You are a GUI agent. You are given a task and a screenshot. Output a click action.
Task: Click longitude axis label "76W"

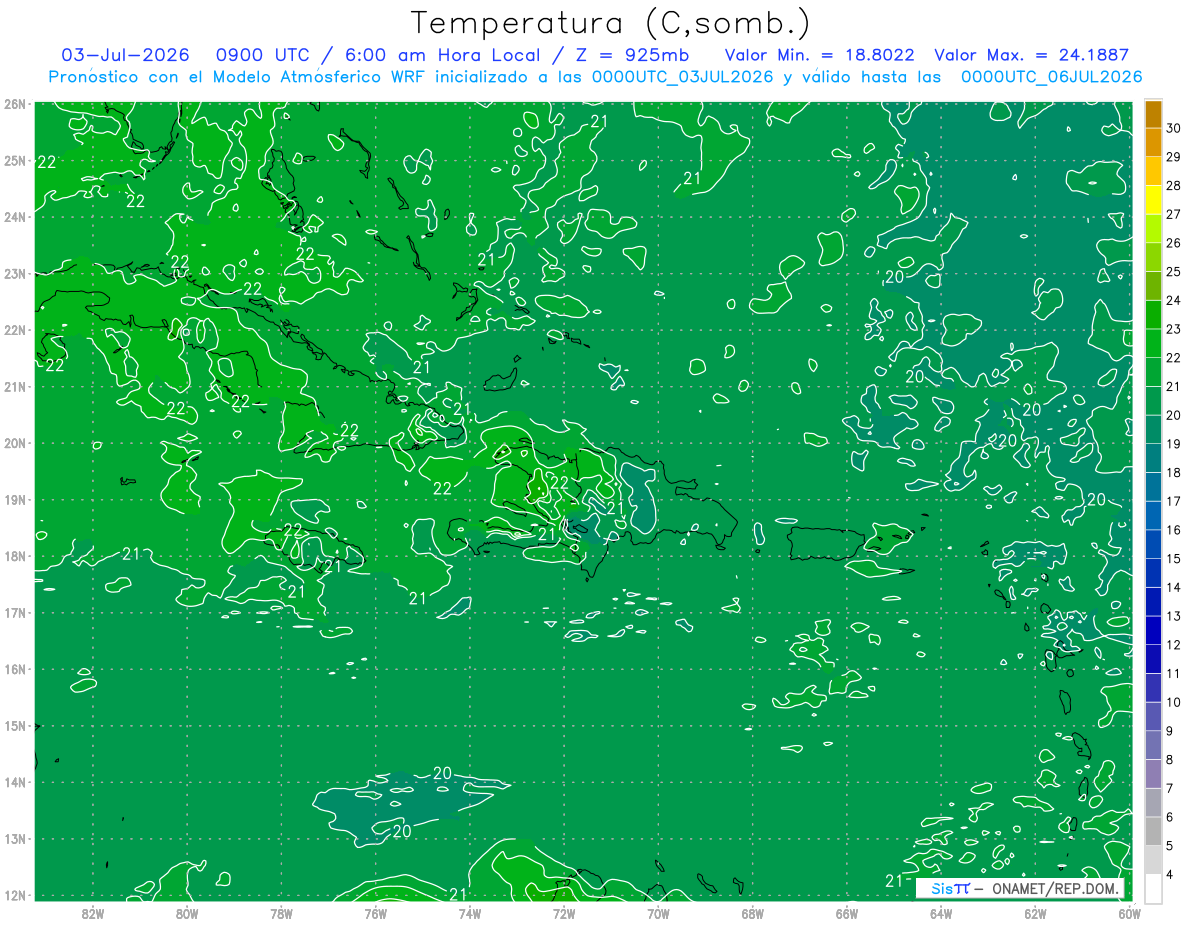375,913
